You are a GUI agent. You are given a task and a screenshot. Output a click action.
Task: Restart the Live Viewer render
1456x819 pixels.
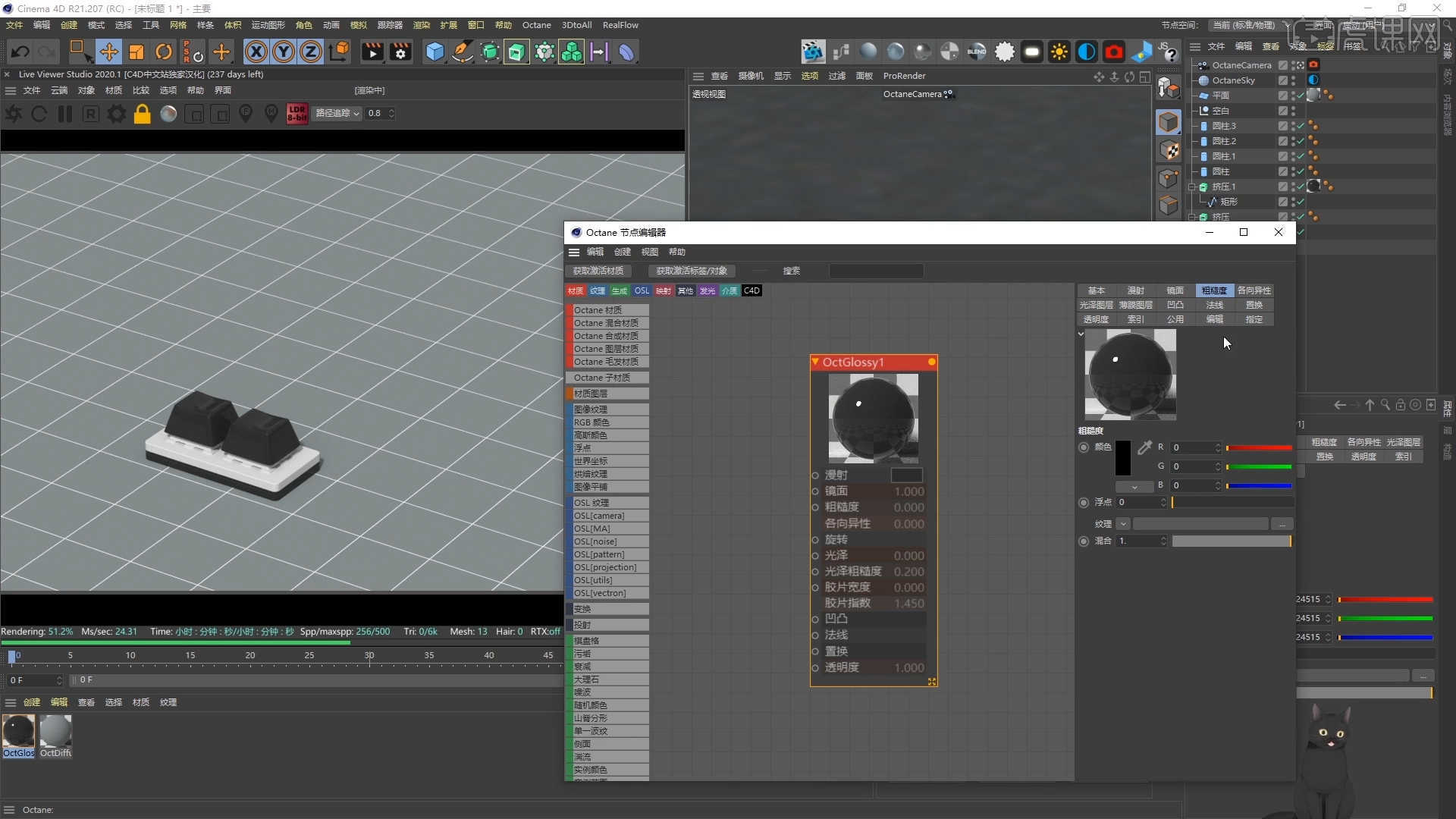pyautogui.click(x=39, y=114)
